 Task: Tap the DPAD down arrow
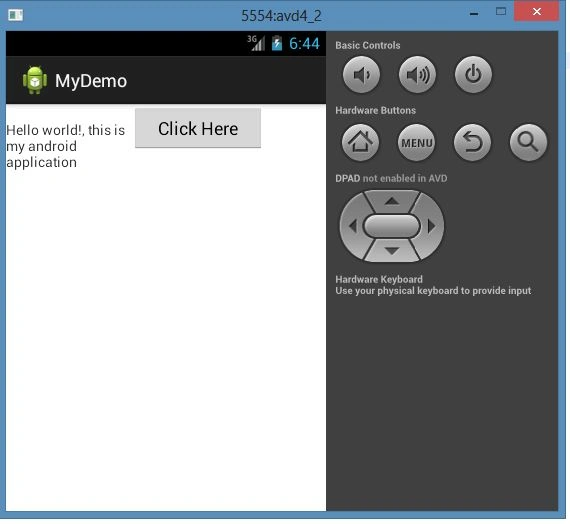[392, 251]
